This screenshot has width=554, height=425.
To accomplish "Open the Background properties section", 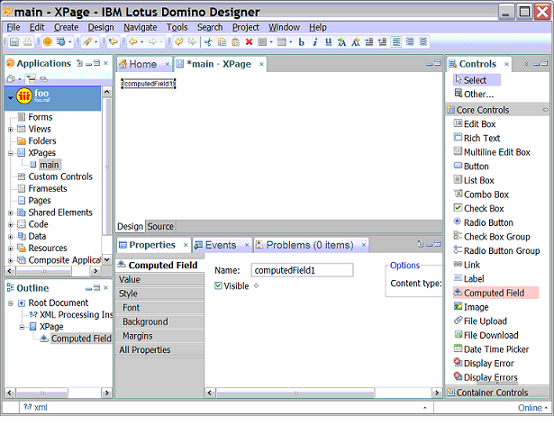I will click(160, 322).
